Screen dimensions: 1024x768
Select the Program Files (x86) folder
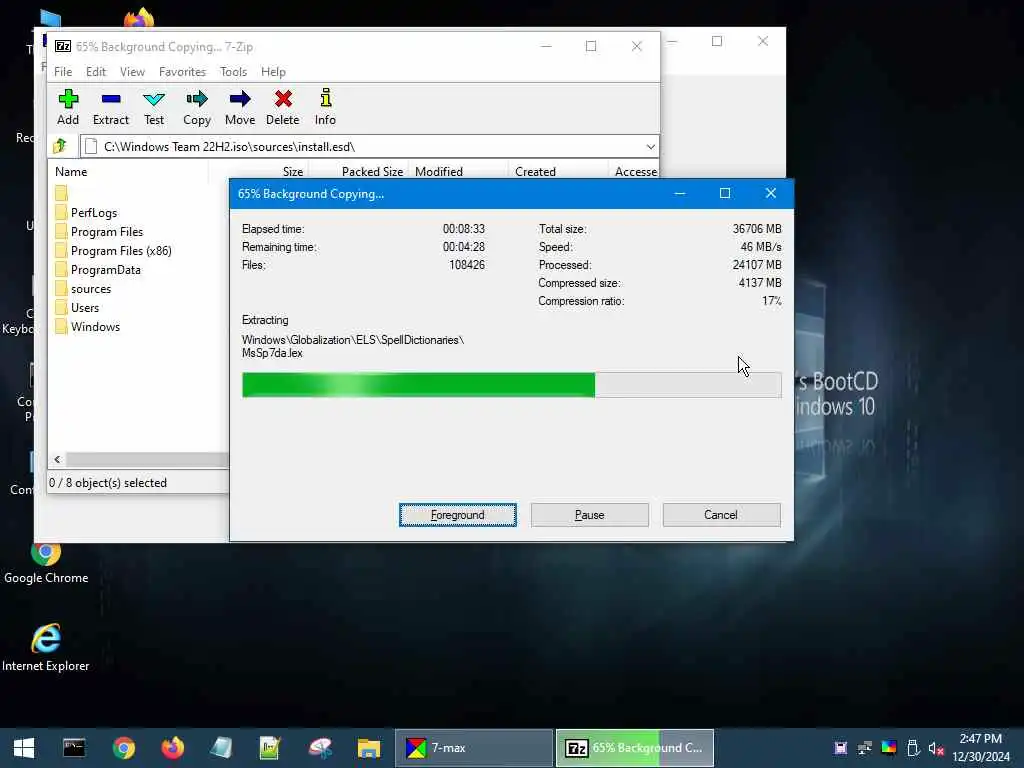pos(121,251)
